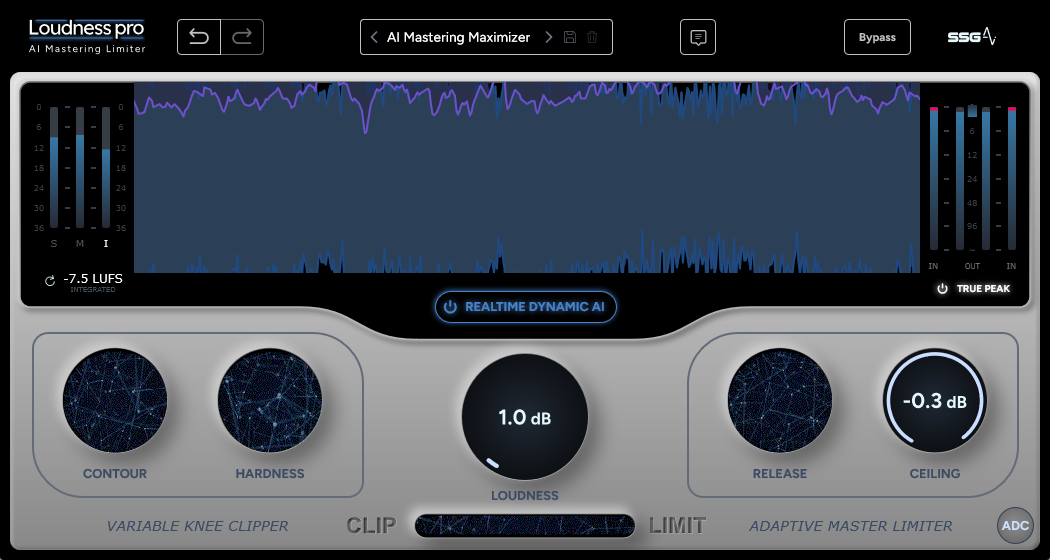
Task: Click the LIMIT label
Action: click(x=677, y=526)
